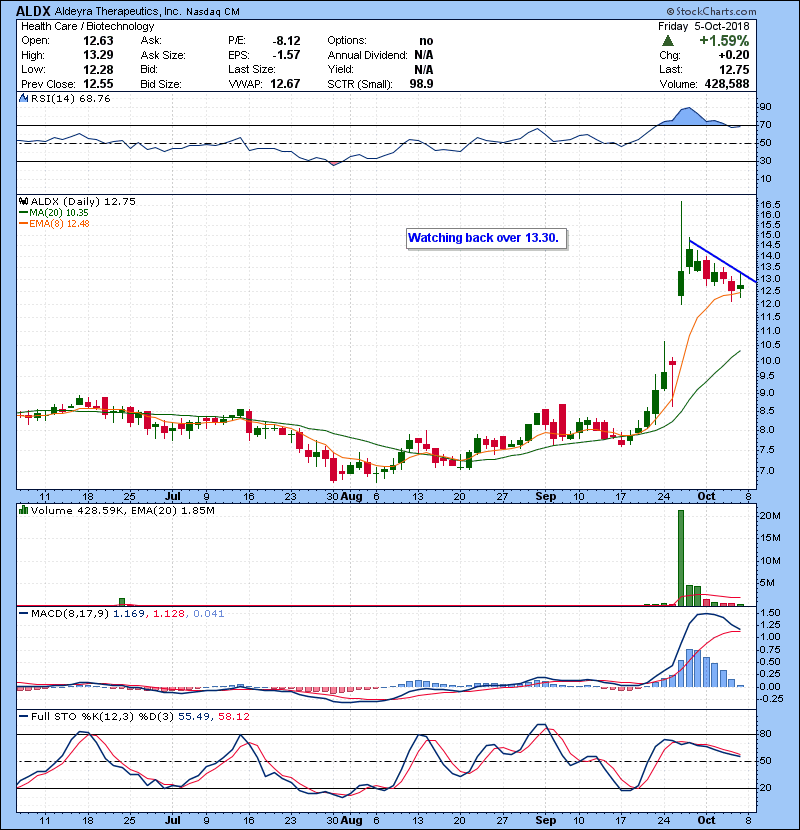The image size is (800, 830).
Task: Click the Health Care / Biotechnology sector text
Action: (88, 26)
